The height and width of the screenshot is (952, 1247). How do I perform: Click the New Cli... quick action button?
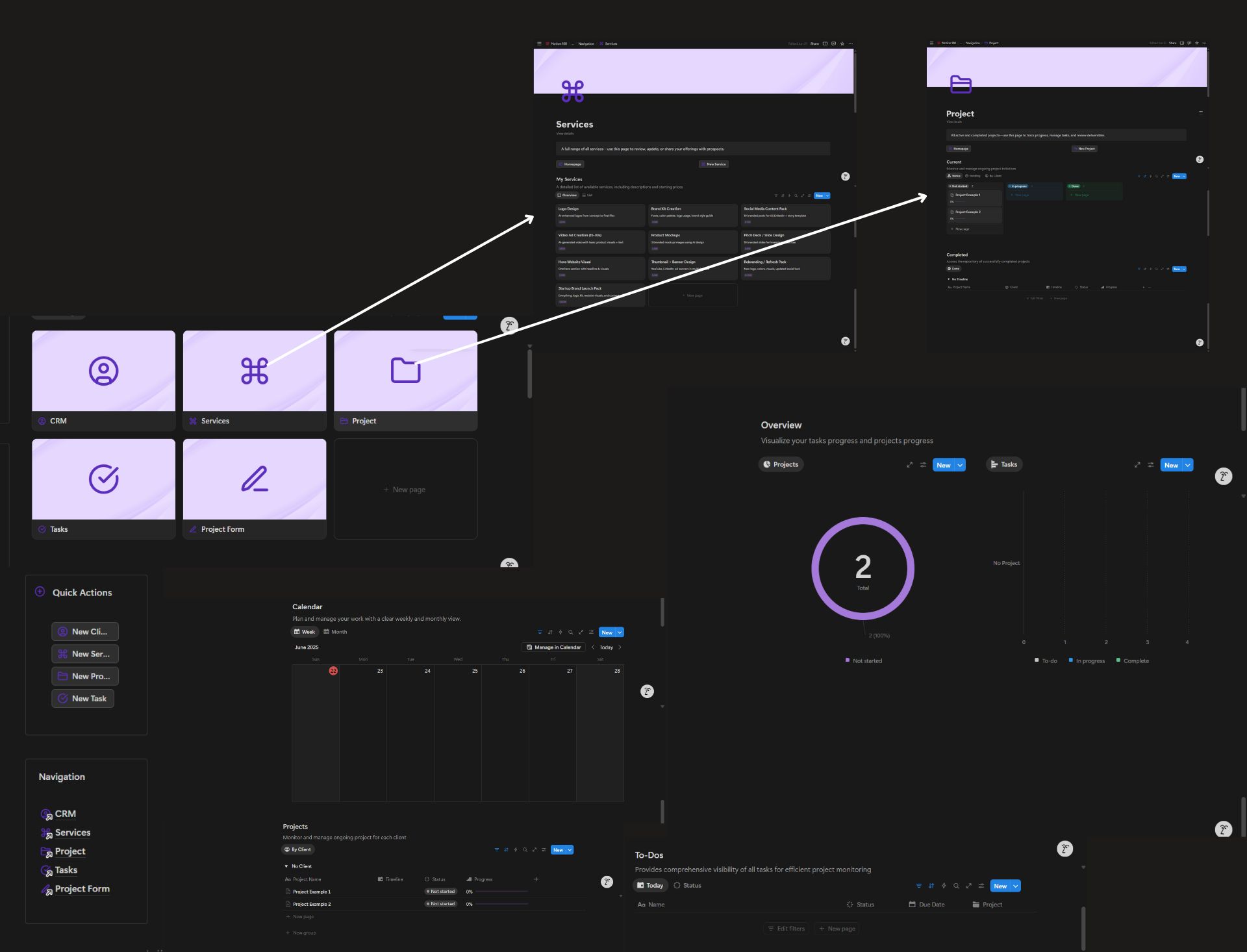tap(85, 631)
